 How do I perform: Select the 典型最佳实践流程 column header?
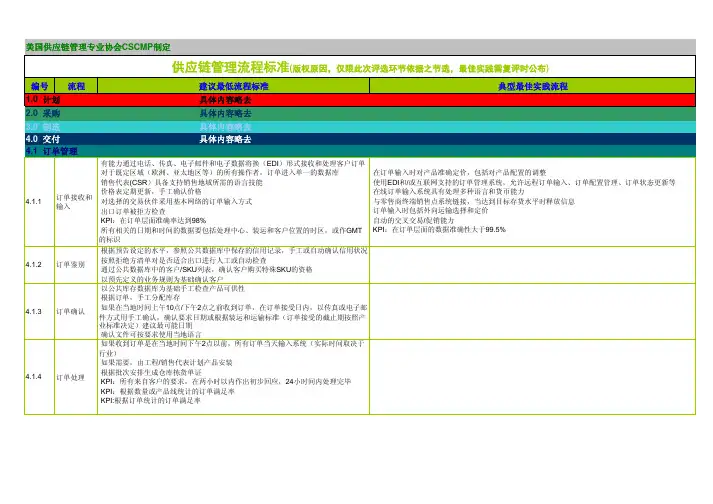pyautogui.click(x=531, y=88)
